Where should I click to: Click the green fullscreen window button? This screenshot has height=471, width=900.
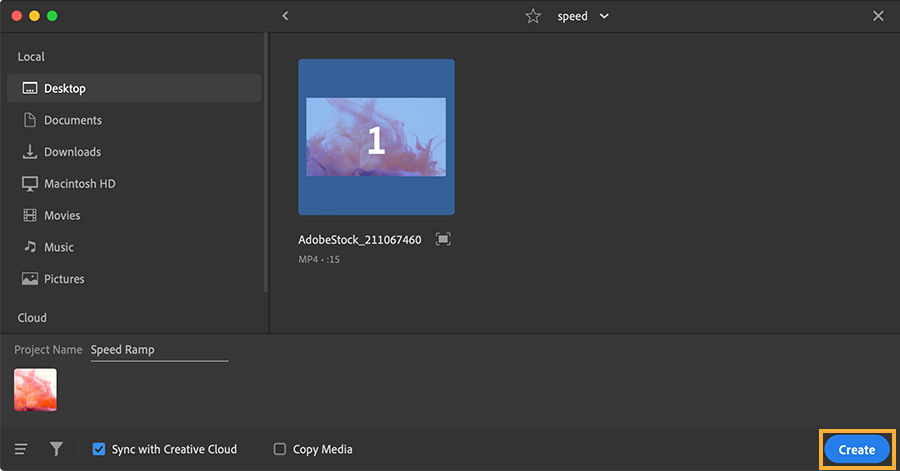[x=52, y=16]
